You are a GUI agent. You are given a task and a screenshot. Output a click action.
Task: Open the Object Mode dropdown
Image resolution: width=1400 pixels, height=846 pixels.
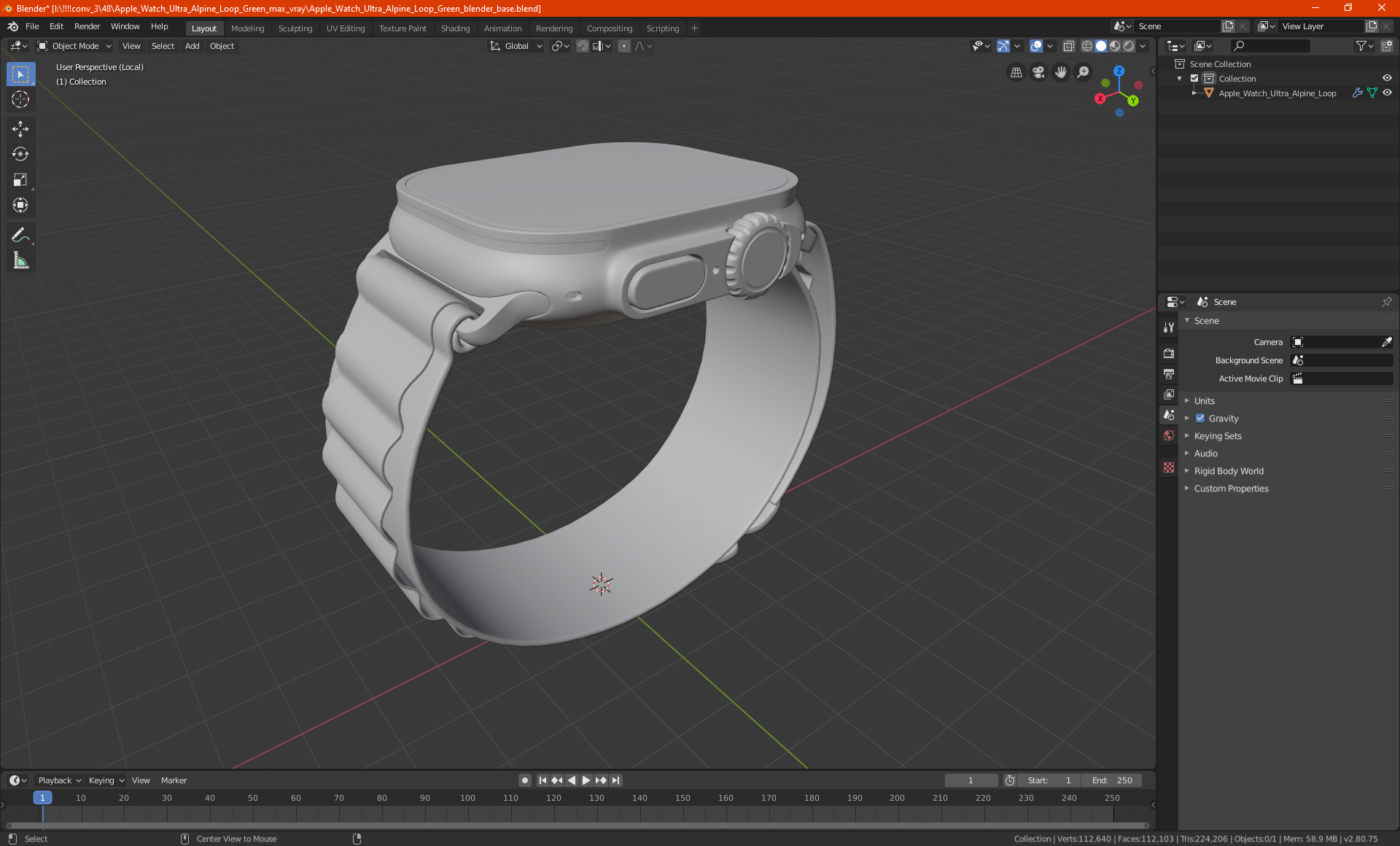[74, 46]
